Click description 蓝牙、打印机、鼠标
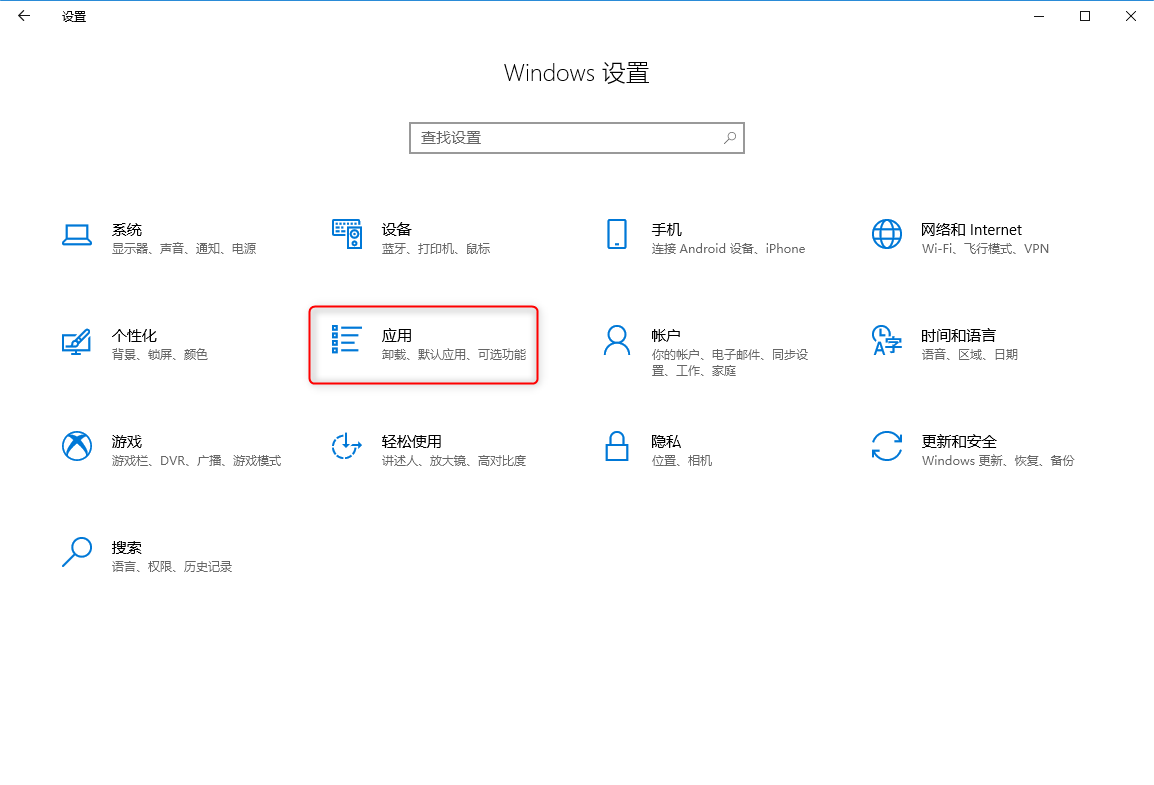The width and height of the screenshot is (1154, 785). click(436, 249)
